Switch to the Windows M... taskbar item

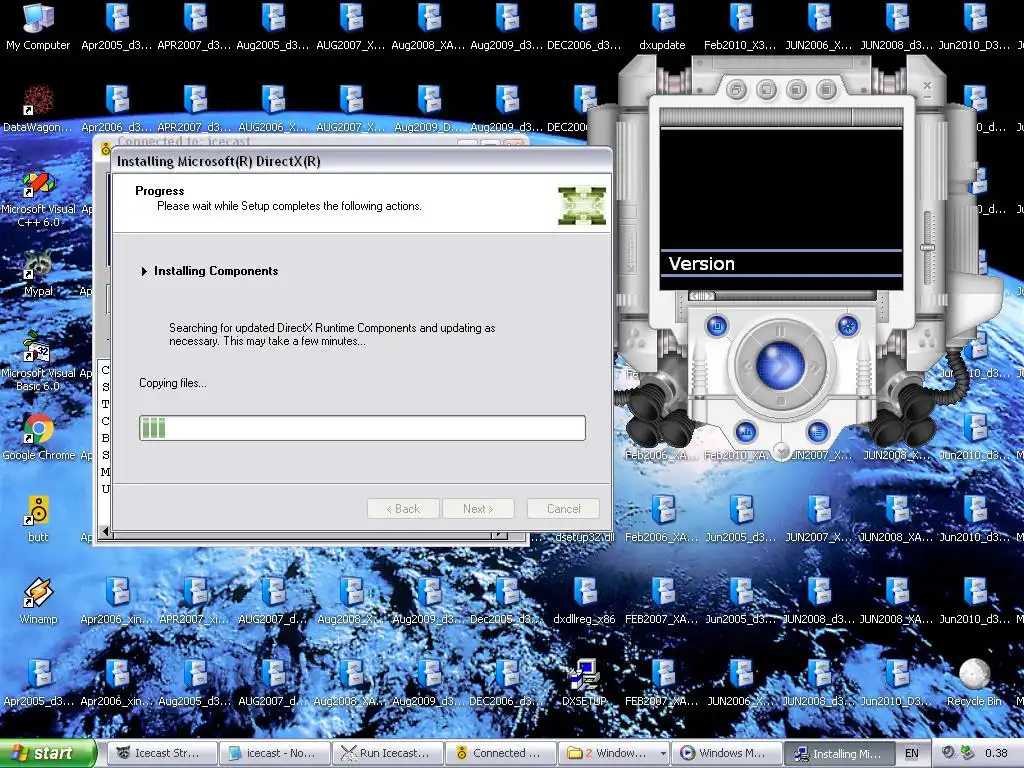coord(727,753)
